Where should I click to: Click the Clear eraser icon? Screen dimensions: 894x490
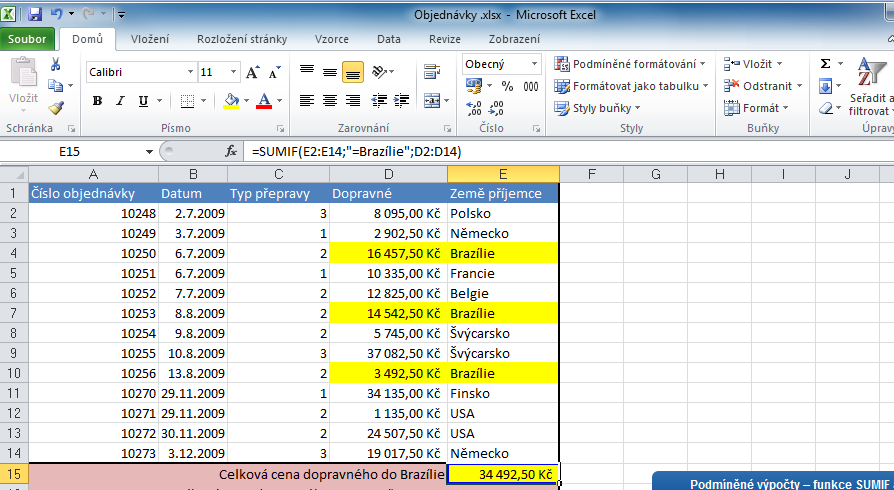[x=825, y=108]
